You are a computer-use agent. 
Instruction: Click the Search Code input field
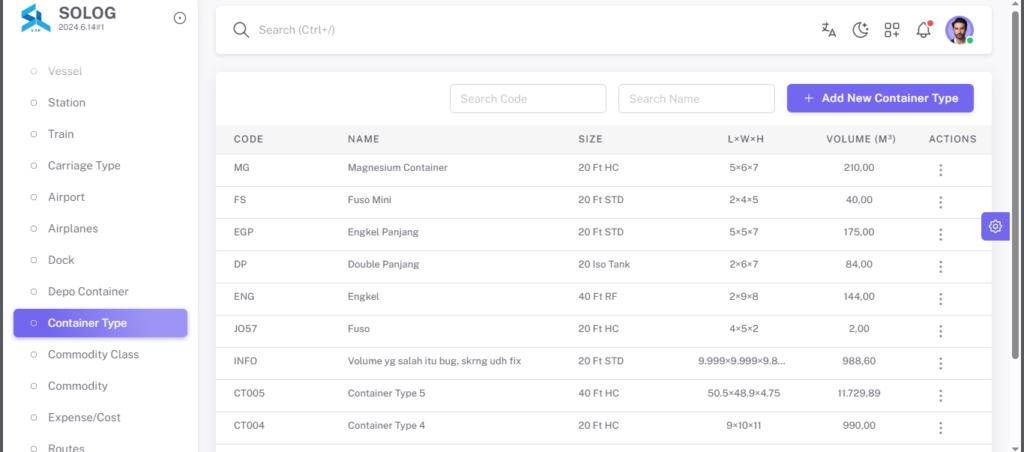coord(528,99)
